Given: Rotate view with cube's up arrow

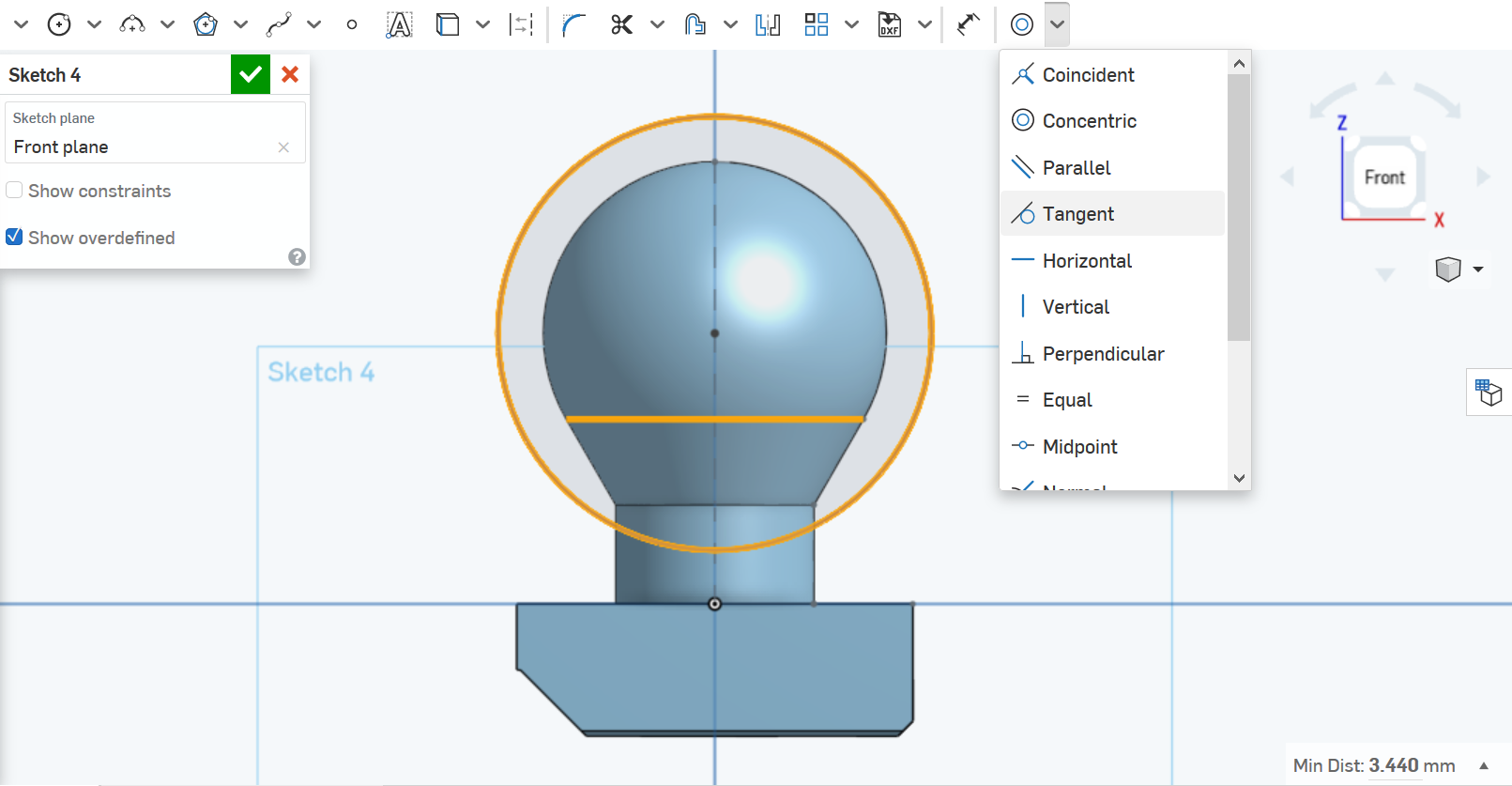Looking at the screenshot, I should (1385, 78).
